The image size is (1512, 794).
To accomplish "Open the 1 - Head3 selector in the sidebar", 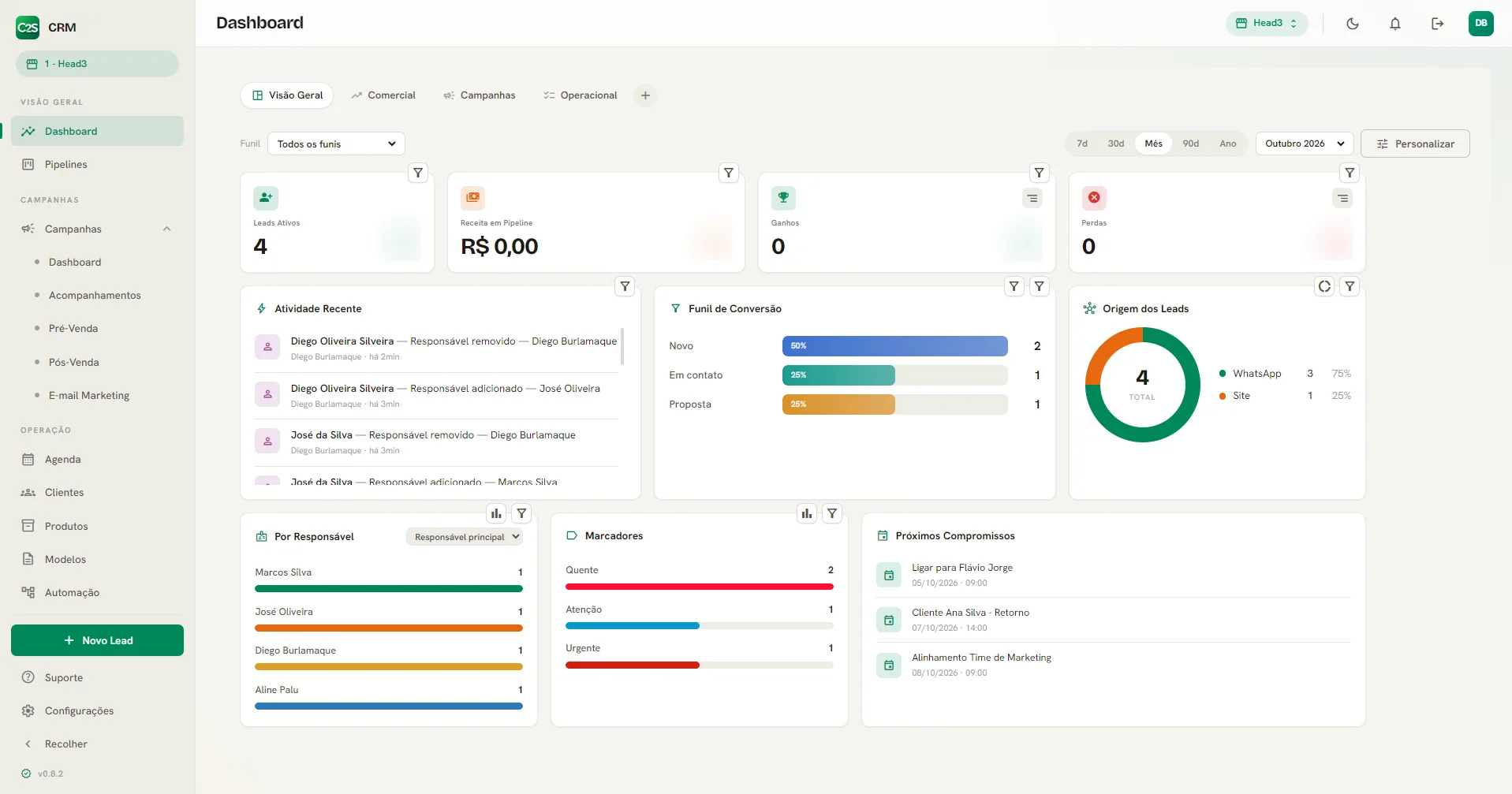I will coord(97,64).
